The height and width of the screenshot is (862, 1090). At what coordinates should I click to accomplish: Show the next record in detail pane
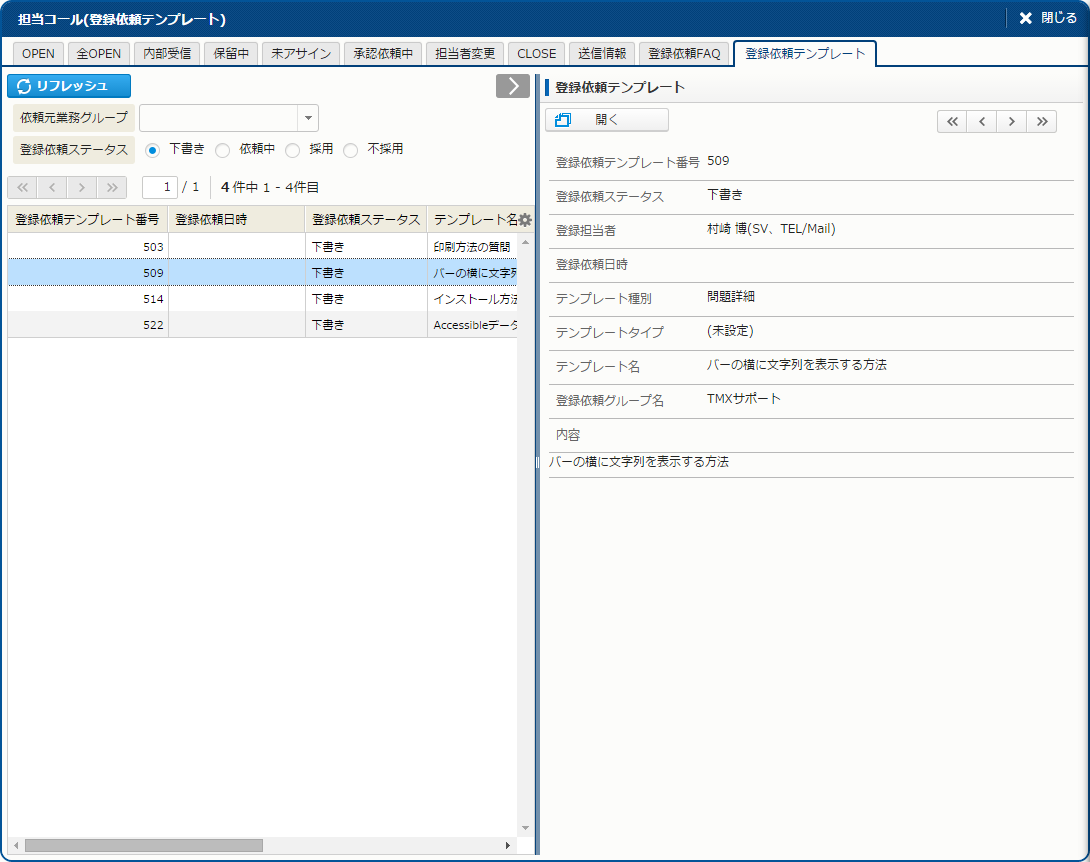1012,122
